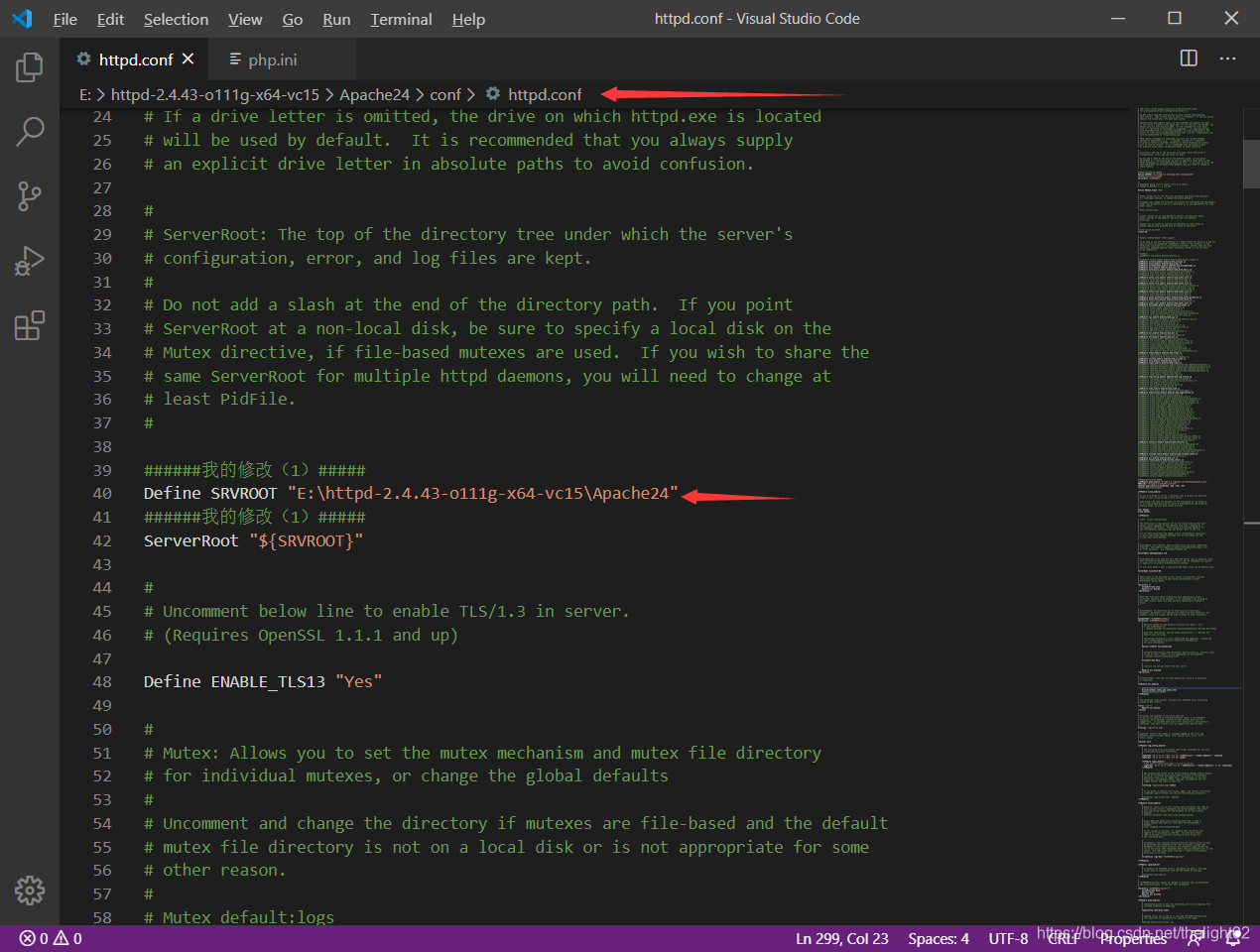Click the minimap code overview
1260x952 pixels.
click(x=1189, y=516)
